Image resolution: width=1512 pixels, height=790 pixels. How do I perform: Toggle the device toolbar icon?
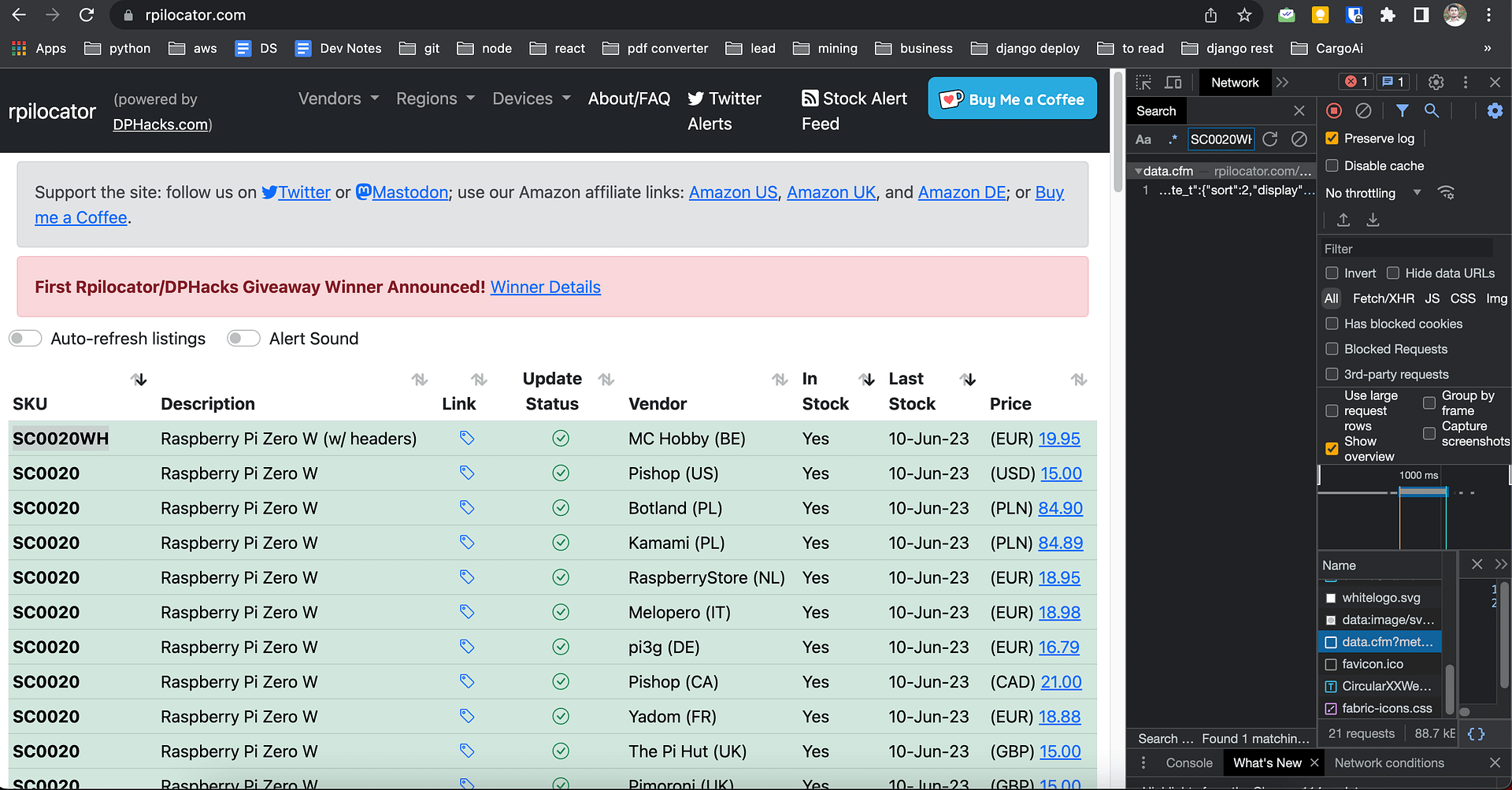click(x=1173, y=83)
